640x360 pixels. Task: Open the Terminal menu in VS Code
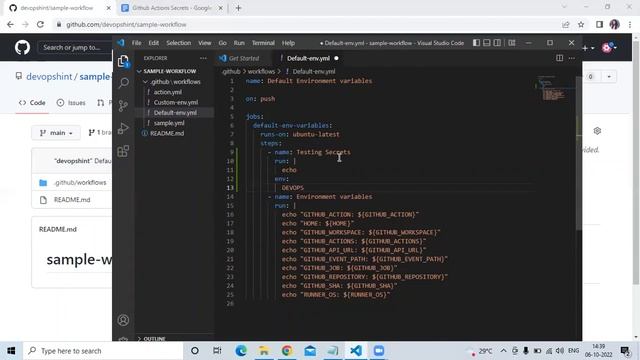[x=263, y=43]
